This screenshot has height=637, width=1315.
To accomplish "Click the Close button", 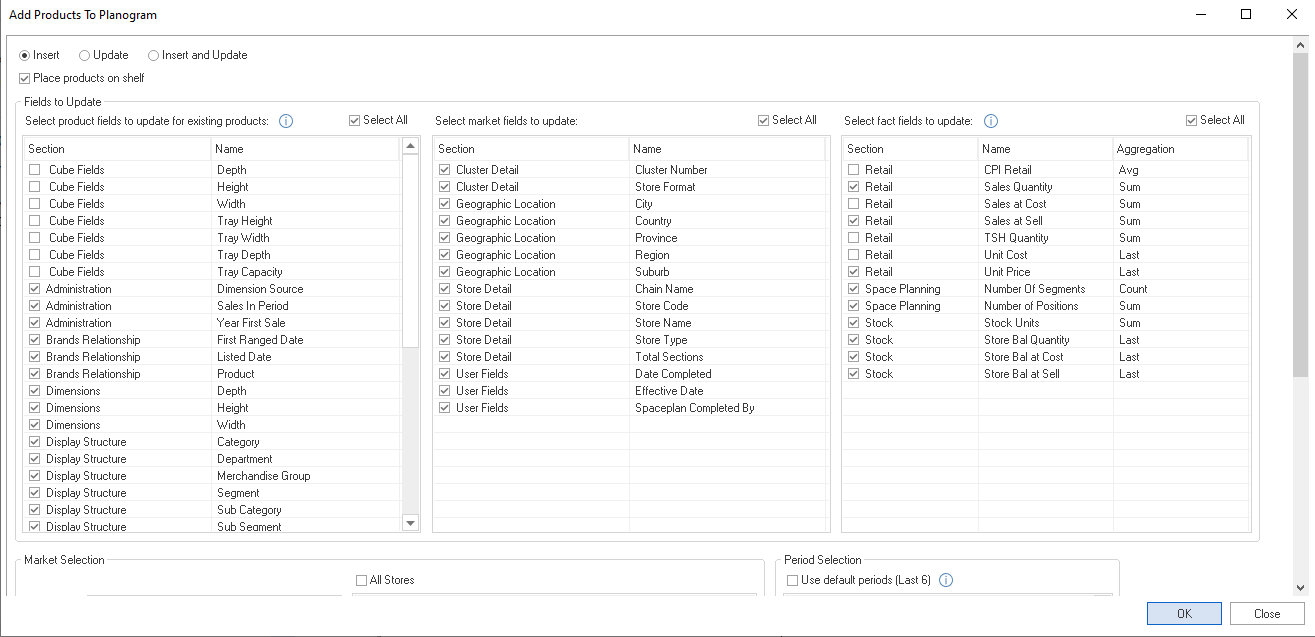I will (1267, 614).
